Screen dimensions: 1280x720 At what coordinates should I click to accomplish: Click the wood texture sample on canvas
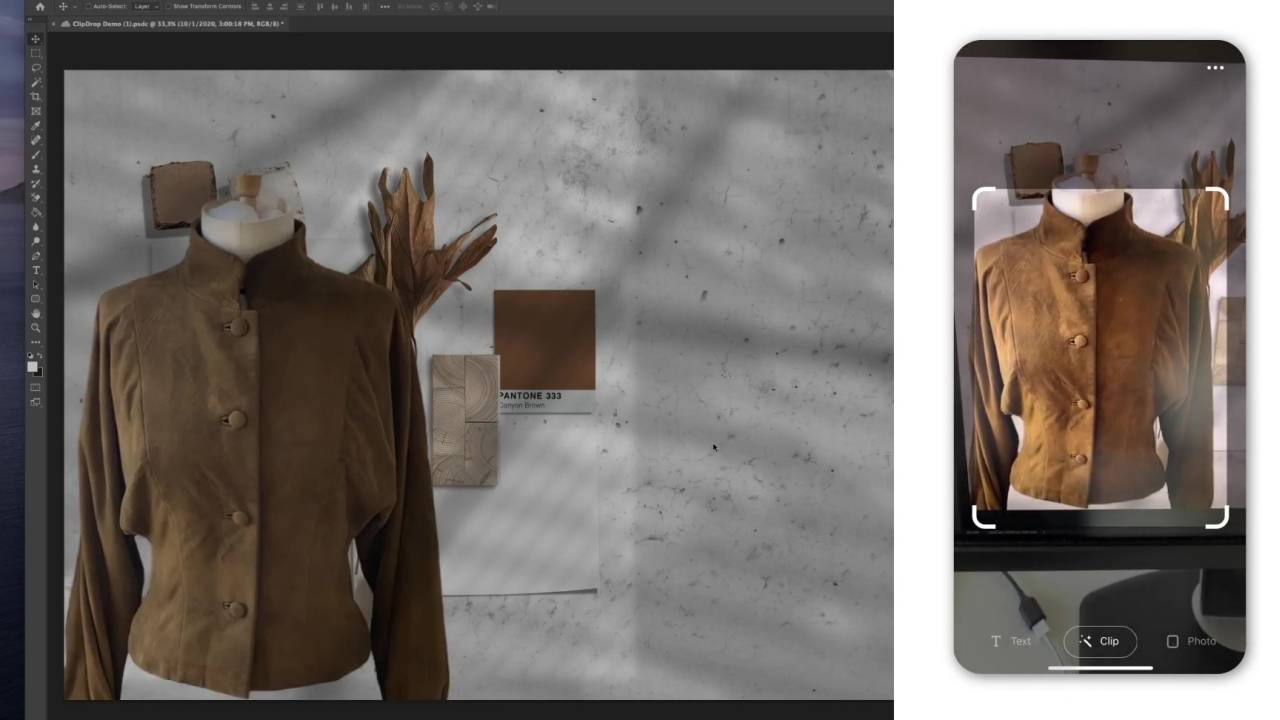point(465,420)
